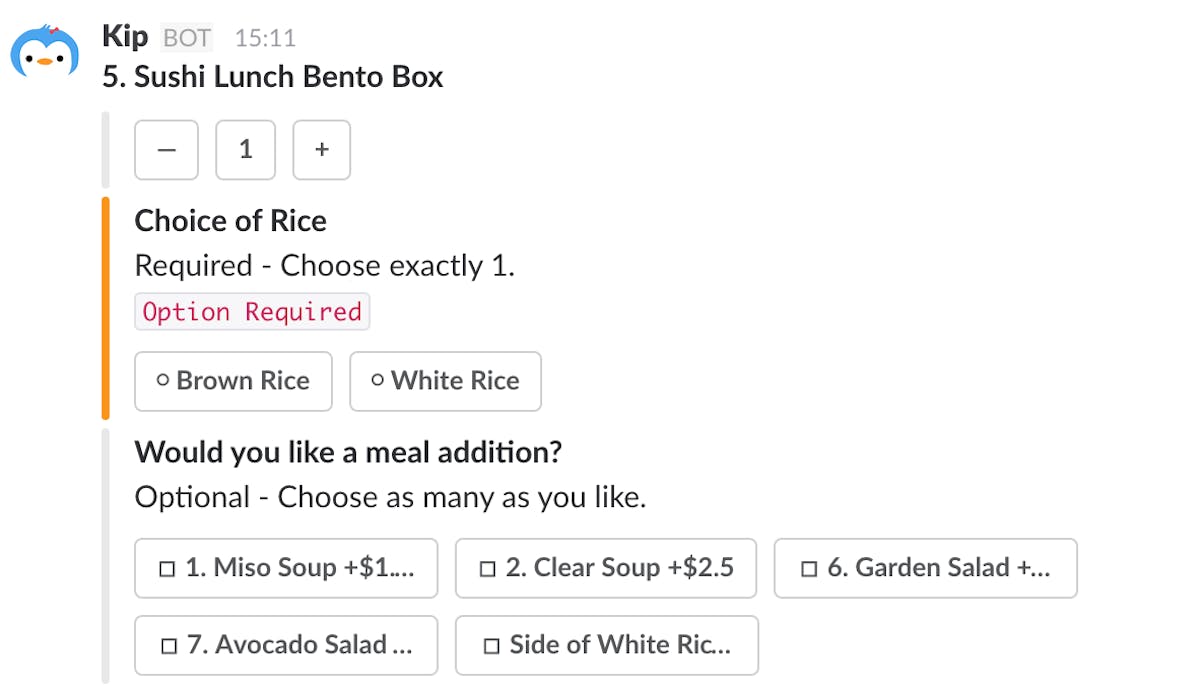This screenshot has width=1200, height=685.
Task: Add the 6. Garden Salad meal addition
Action: click(x=925, y=567)
